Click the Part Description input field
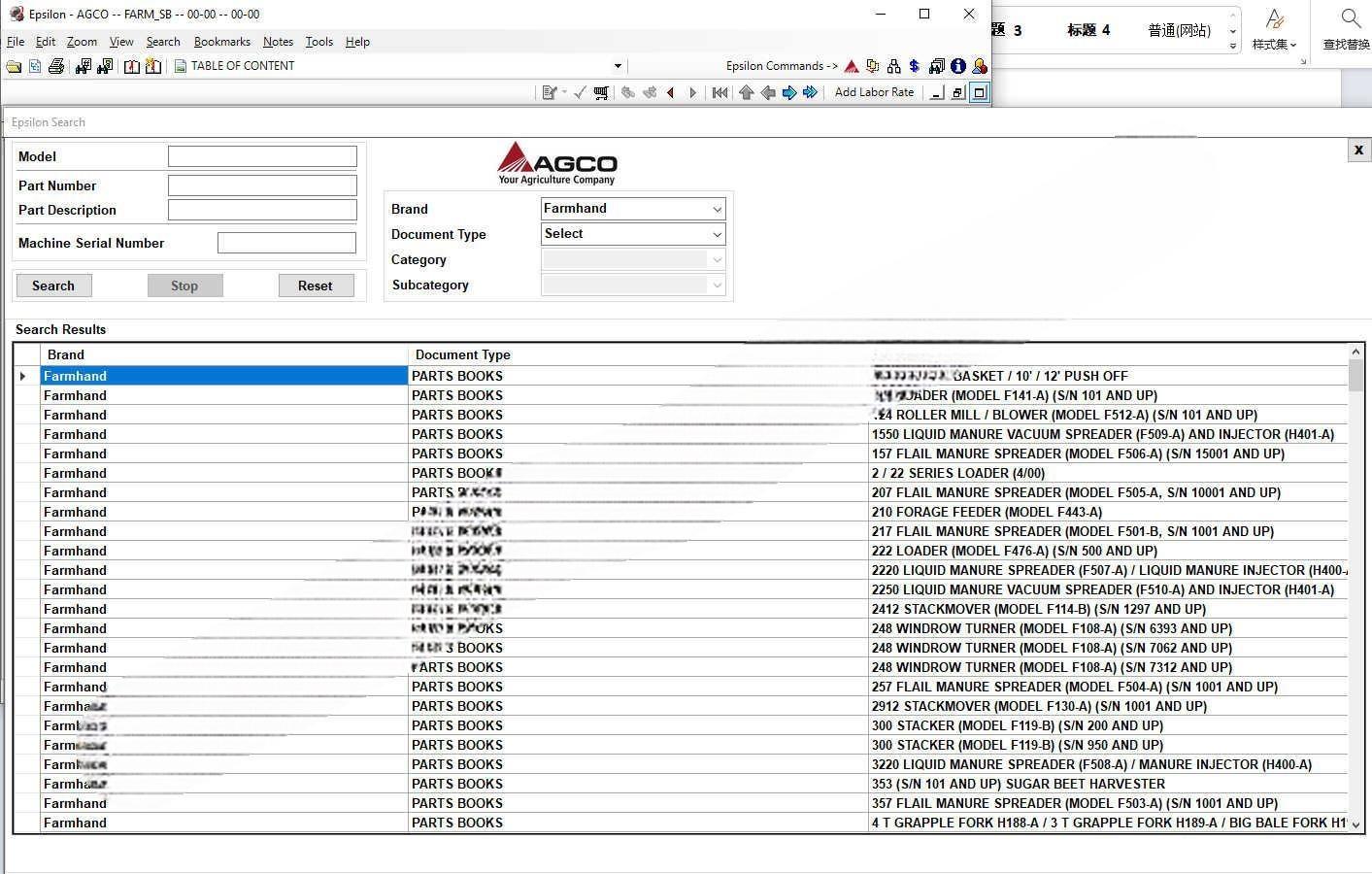 tap(262, 210)
